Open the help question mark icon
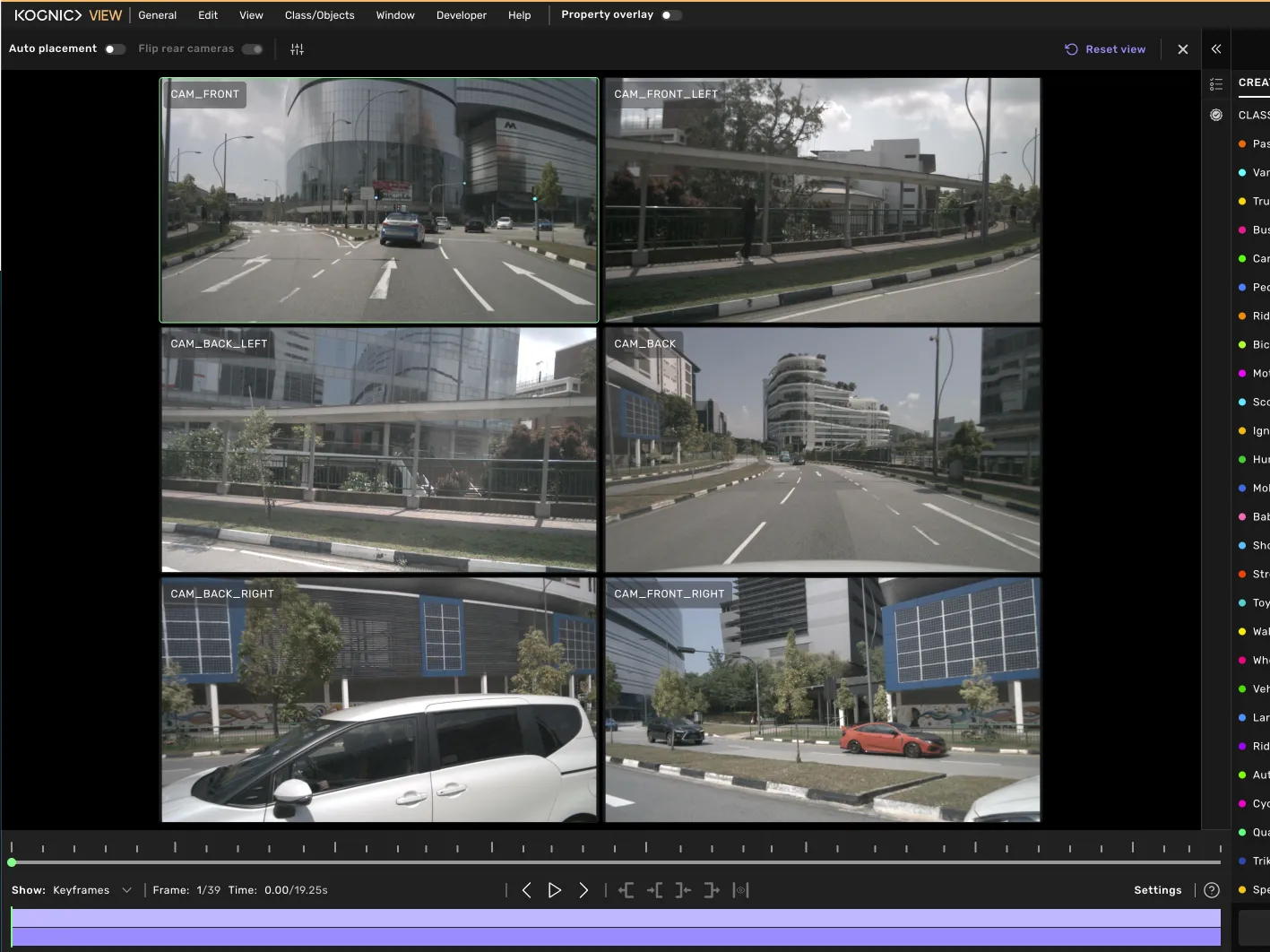This screenshot has width=1270, height=952. click(x=1212, y=890)
